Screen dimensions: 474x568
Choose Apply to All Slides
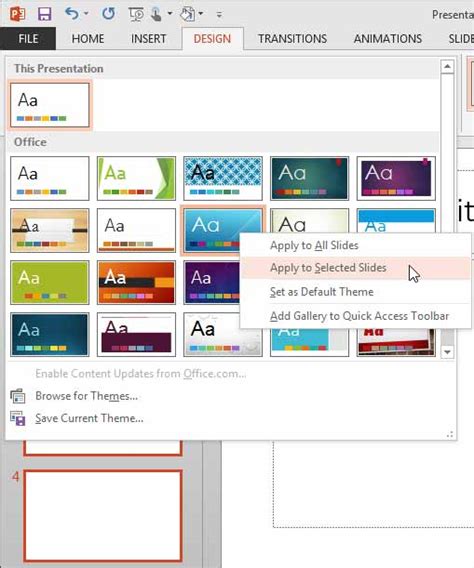tap(355, 245)
